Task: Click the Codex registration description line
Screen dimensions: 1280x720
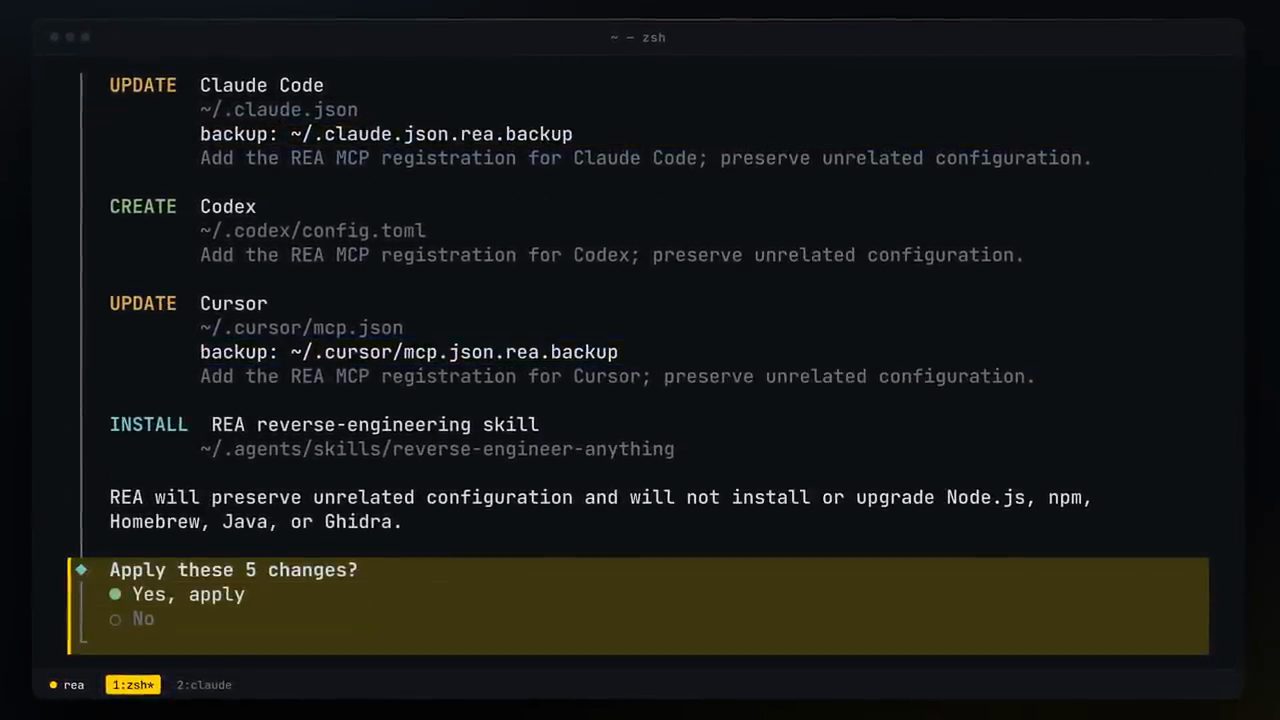Action: 612,255
